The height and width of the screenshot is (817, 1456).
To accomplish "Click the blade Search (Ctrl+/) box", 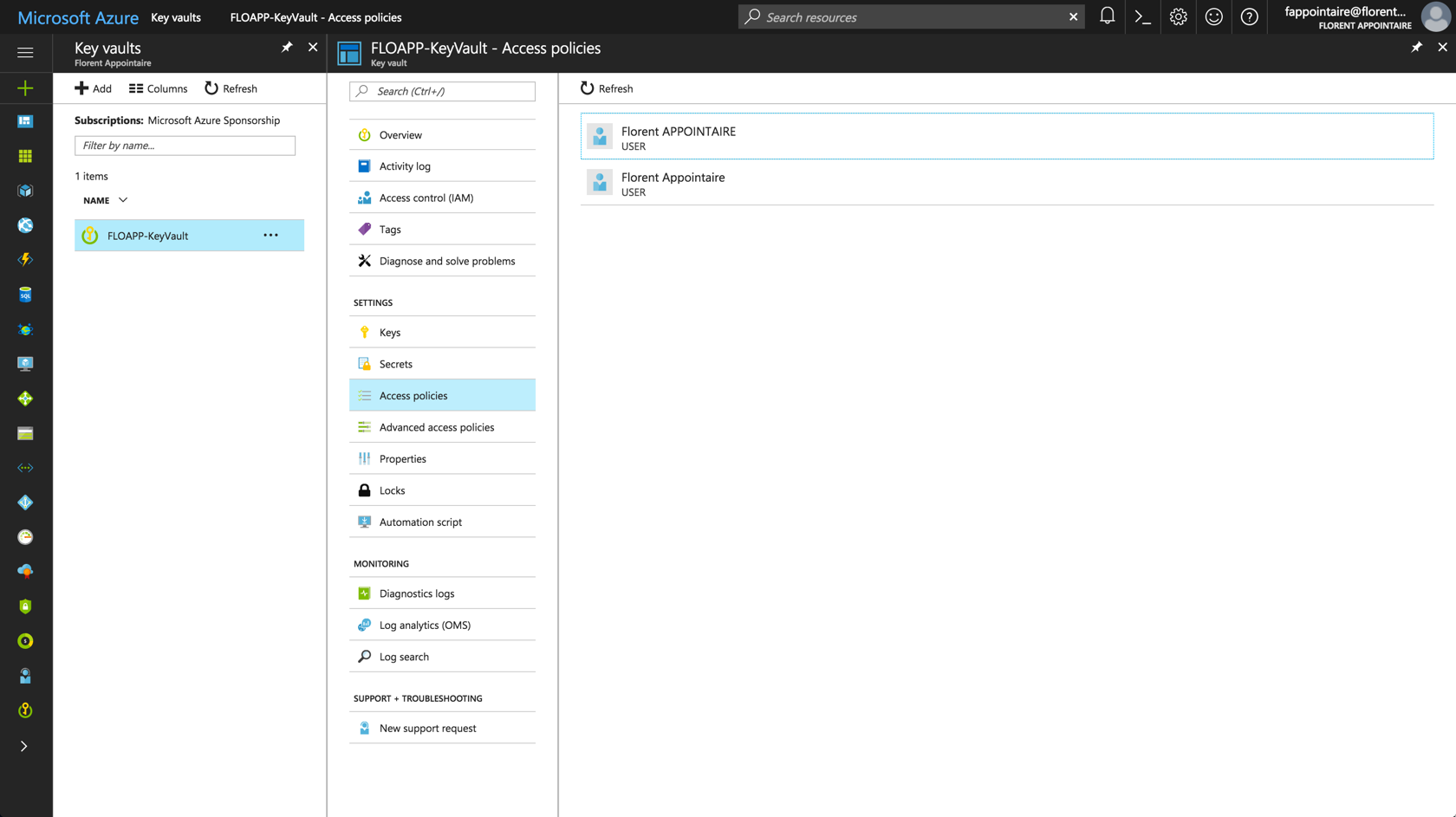I will [442, 91].
